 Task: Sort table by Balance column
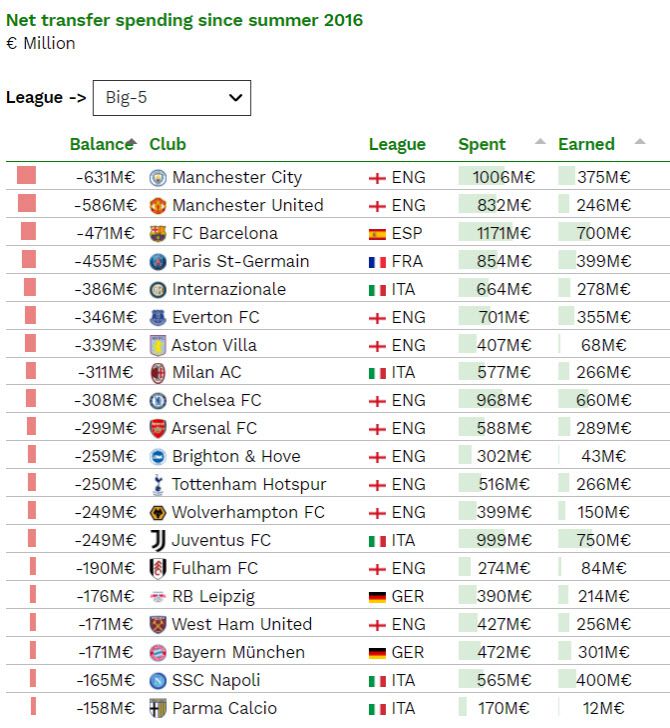click(x=102, y=144)
